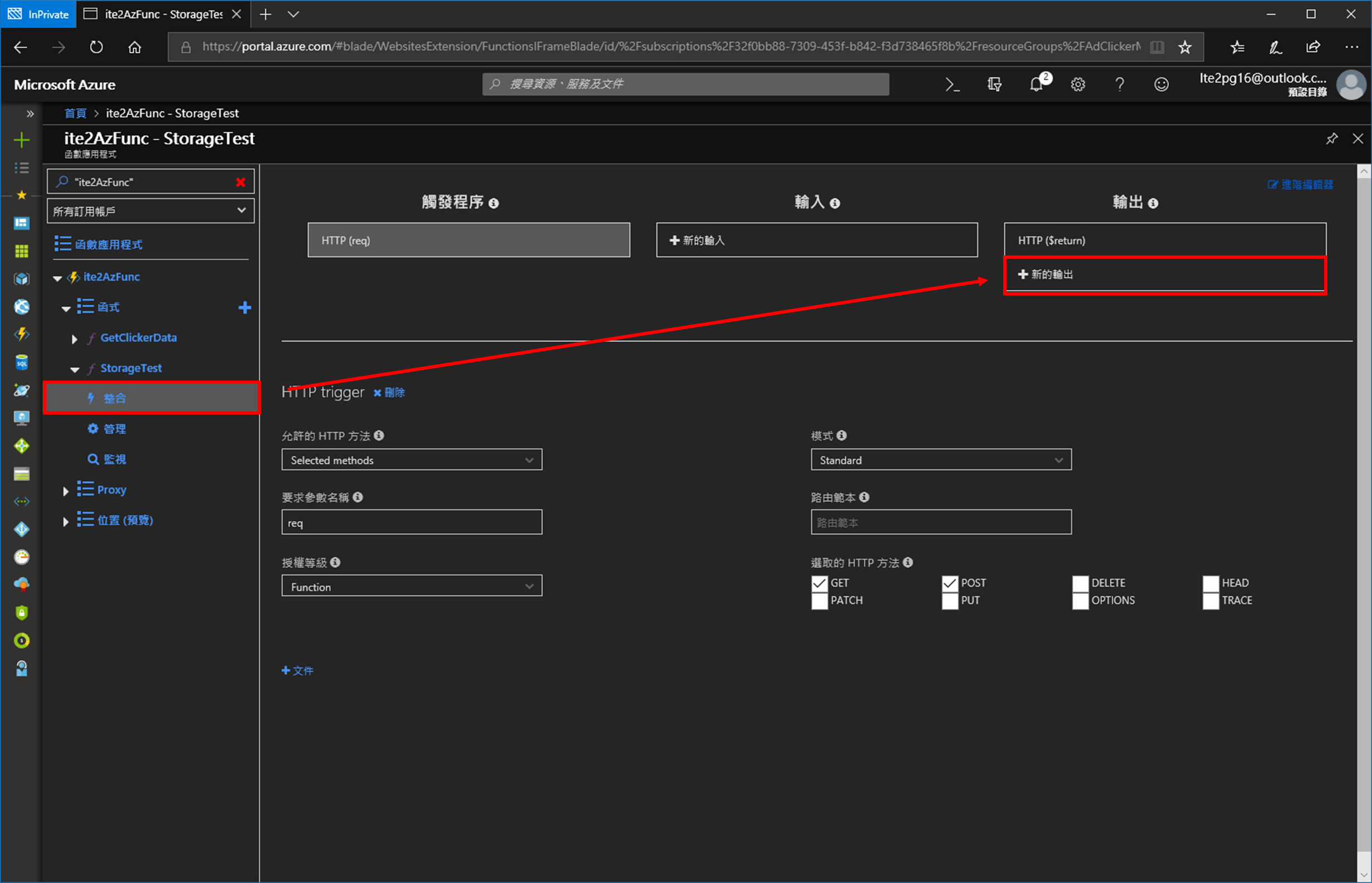1372x883 pixels.
Task: Open resource groups cube icon
Action: click(x=22, y=279)
